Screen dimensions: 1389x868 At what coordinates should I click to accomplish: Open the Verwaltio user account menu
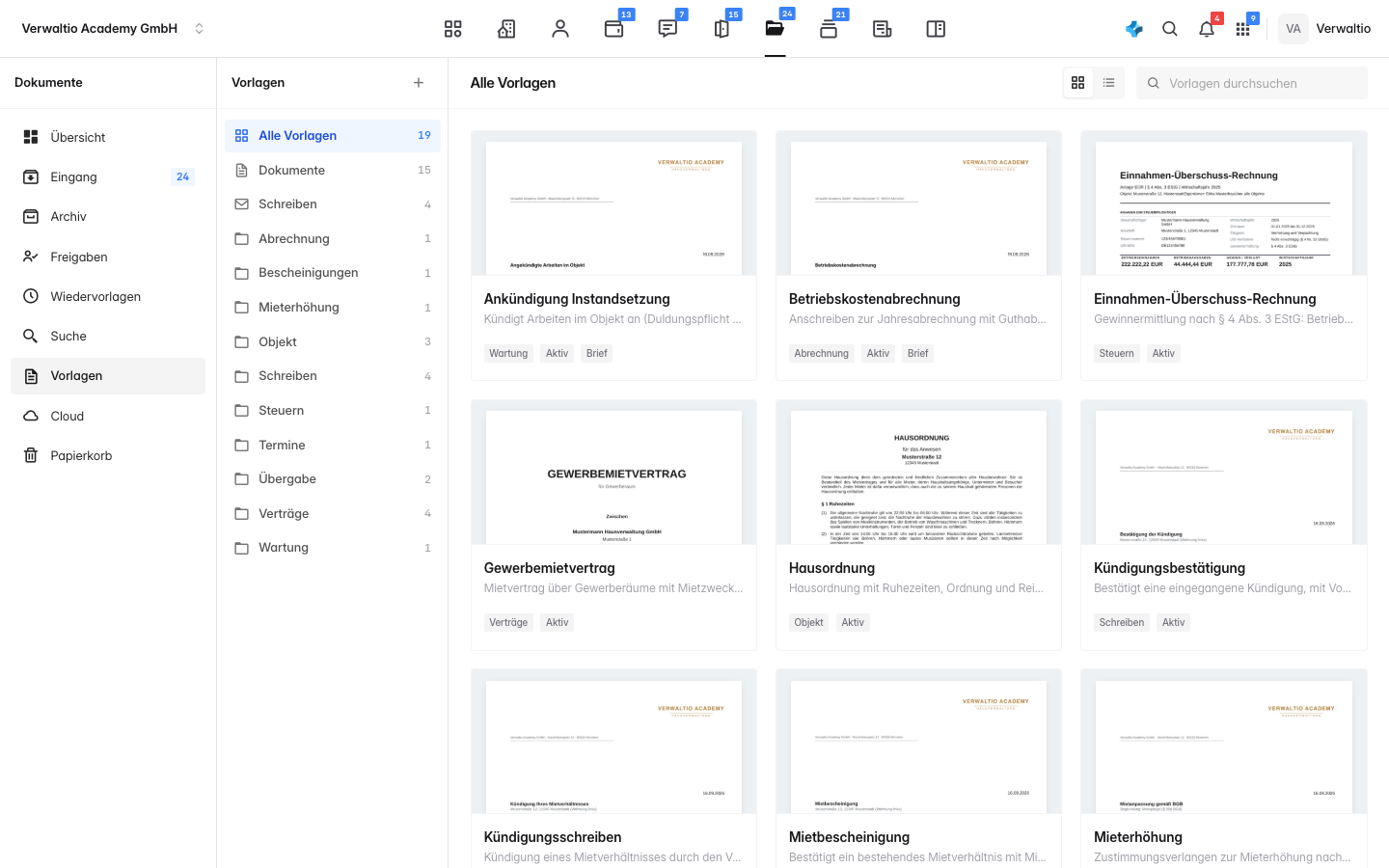(1324, 29)
